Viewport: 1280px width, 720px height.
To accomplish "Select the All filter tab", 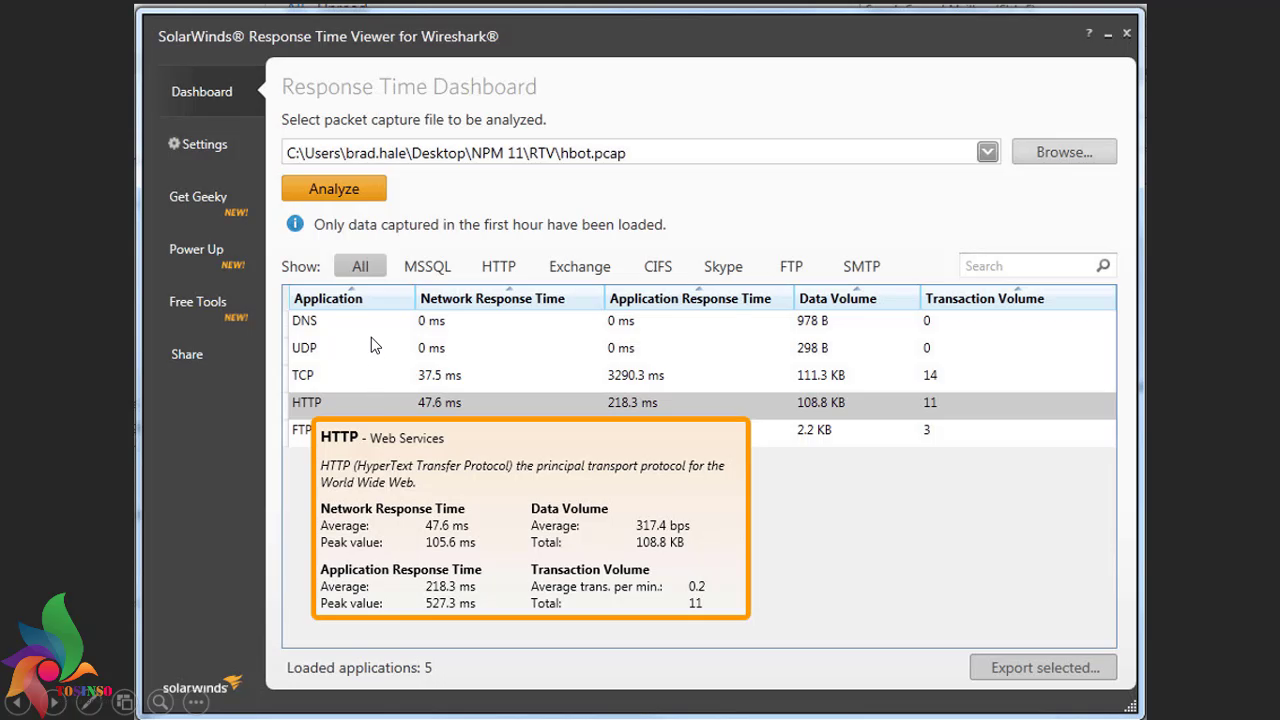I will pyautogui.click(x=360, y=266).
